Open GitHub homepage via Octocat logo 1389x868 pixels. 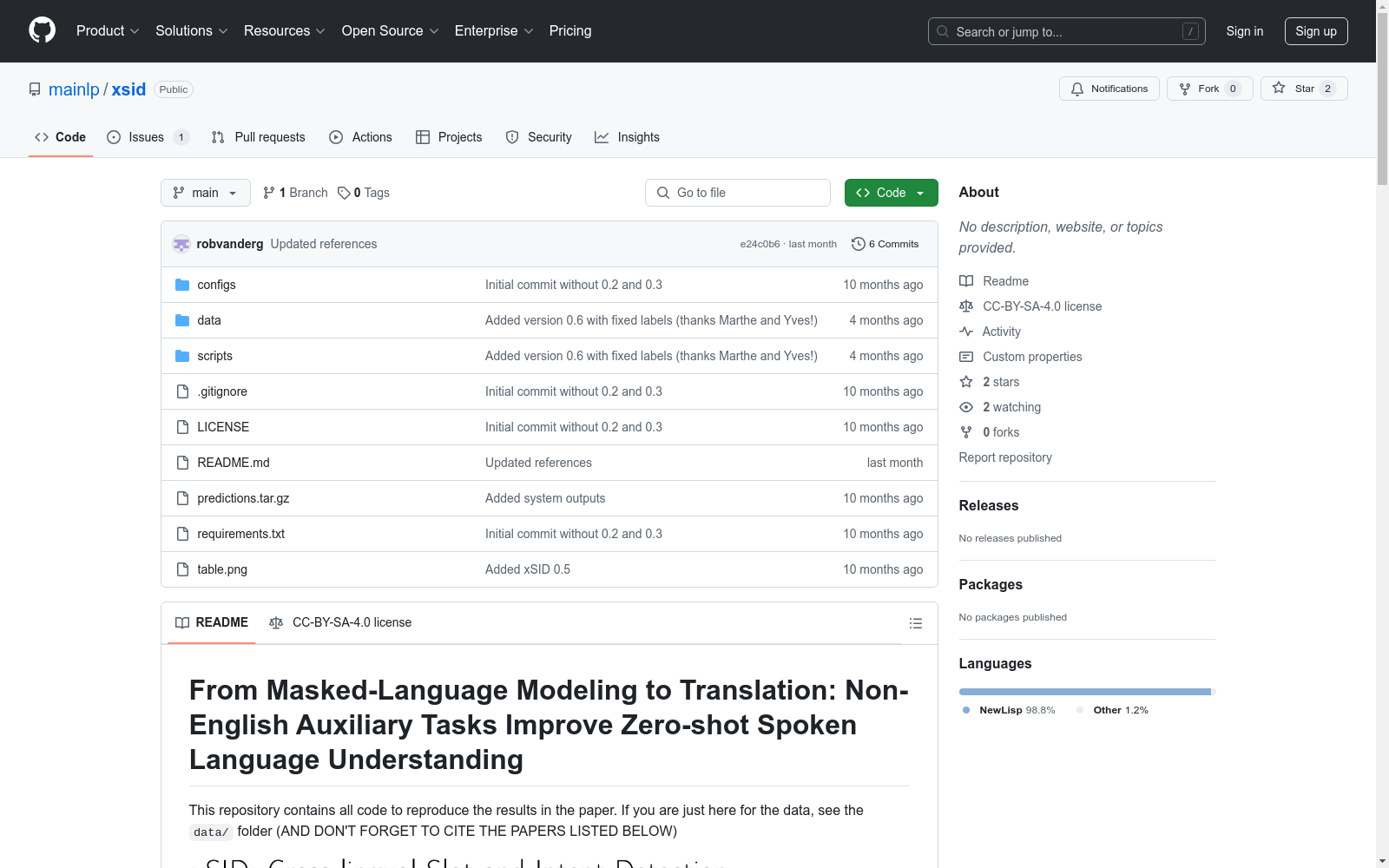coord(42,30)
